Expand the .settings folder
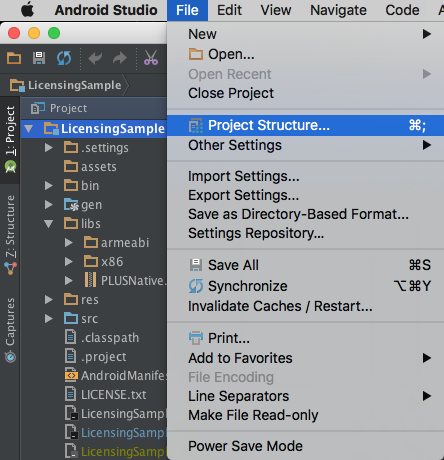The width and height of the screenshot is (444, 460). click(49, 147)
